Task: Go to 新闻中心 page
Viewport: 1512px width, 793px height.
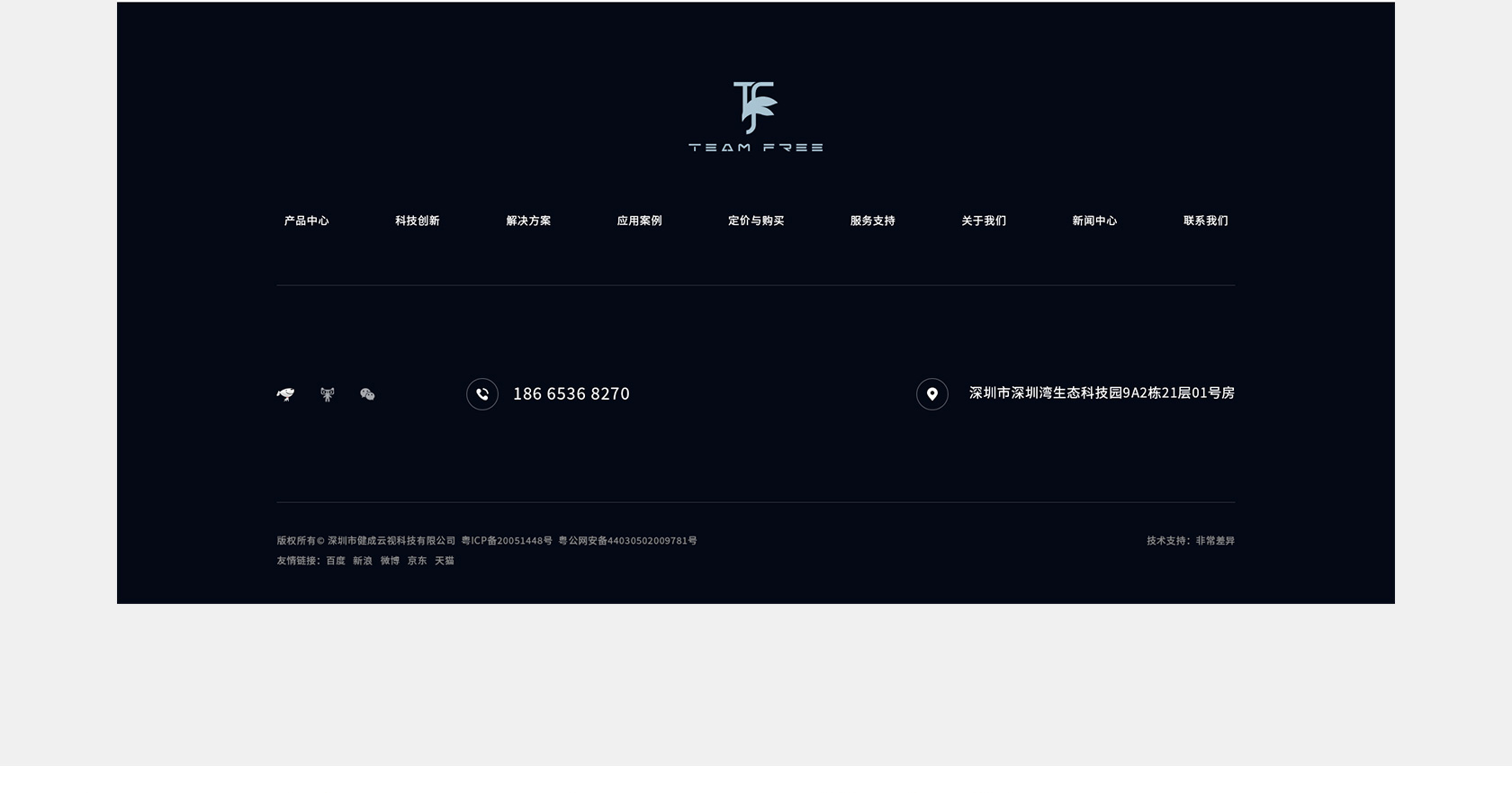Action: (1094, 221)
